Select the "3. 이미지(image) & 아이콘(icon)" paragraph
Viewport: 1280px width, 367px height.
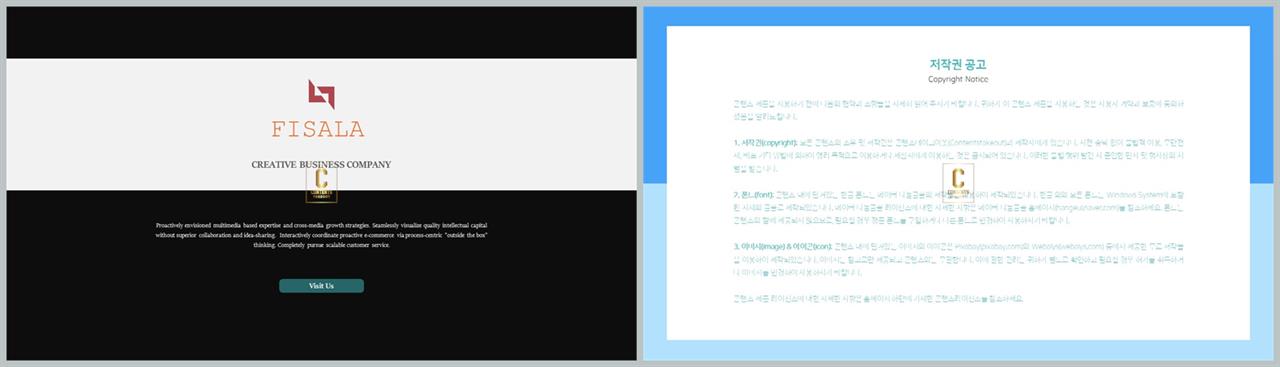958,260
